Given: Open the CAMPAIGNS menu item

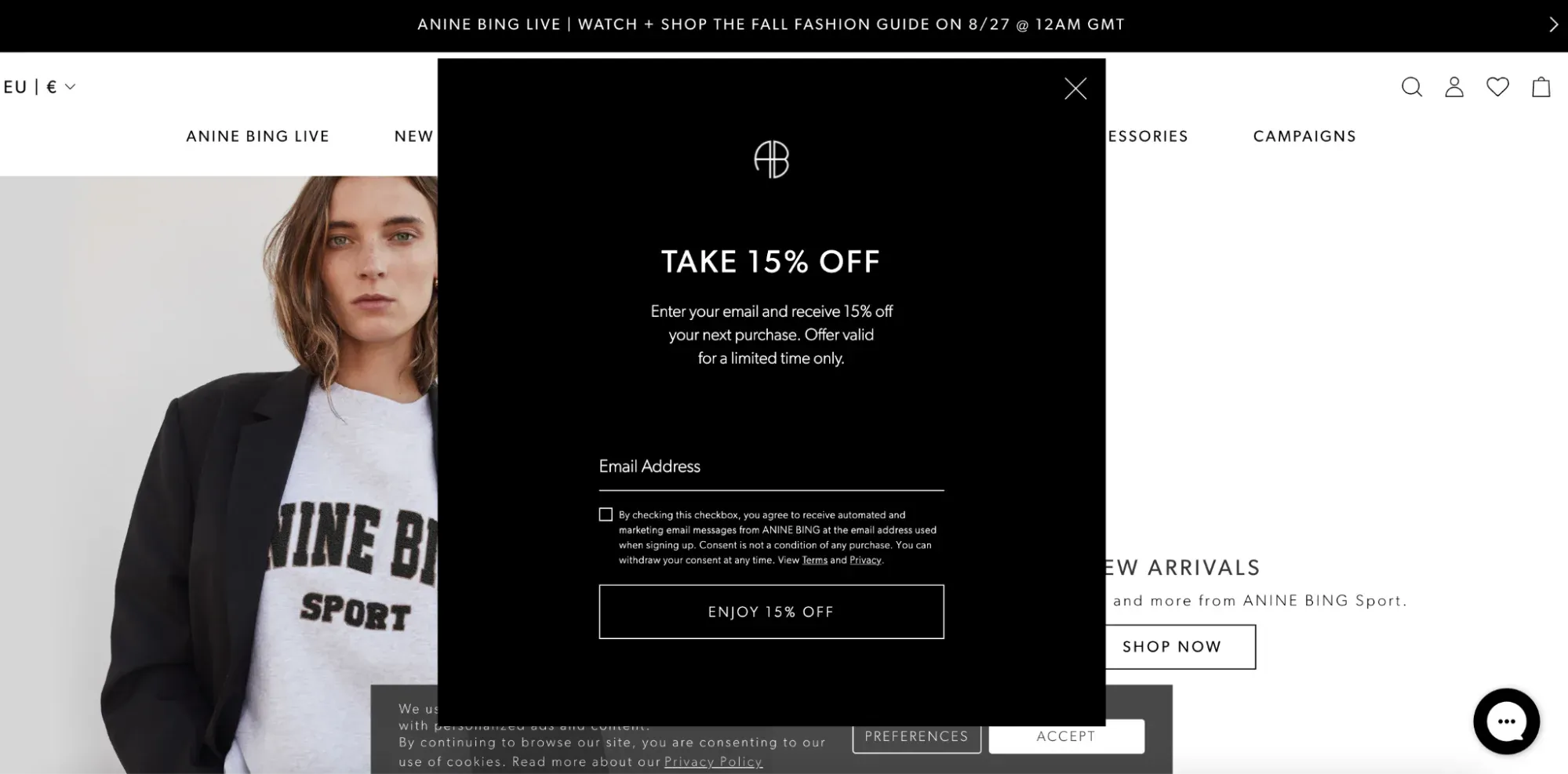Looking at the screenshot, I should pyautogui.click(x=1304, y=136).
